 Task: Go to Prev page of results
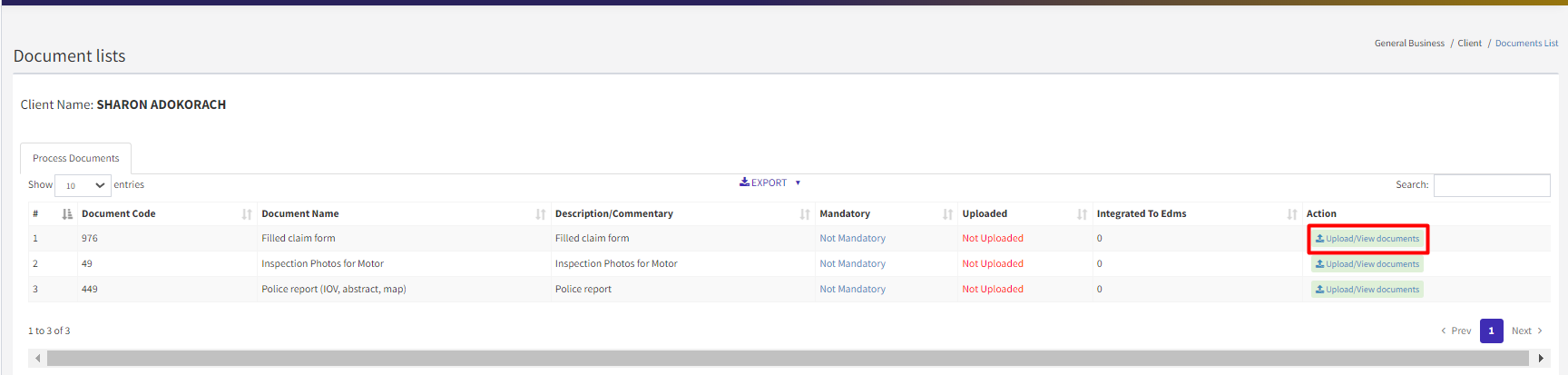[1456, 331]
